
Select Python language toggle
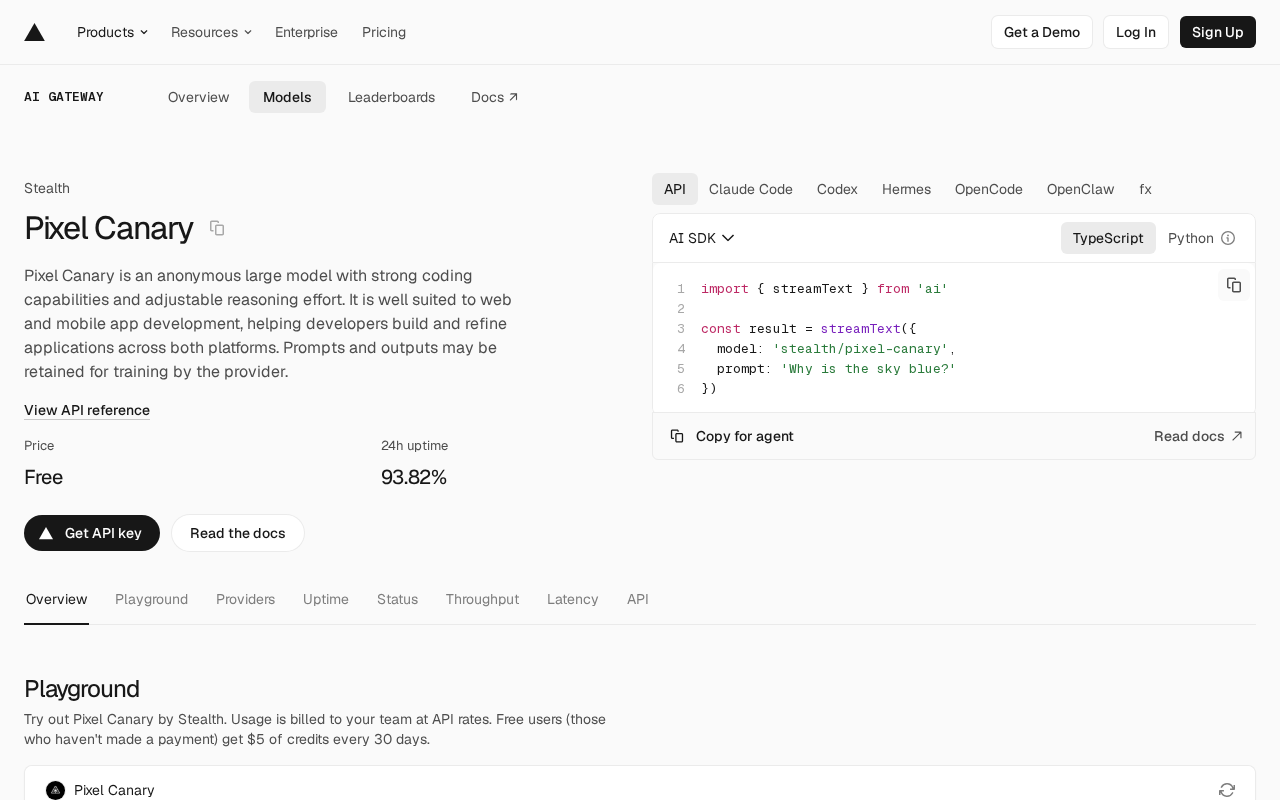point(1191,238)
